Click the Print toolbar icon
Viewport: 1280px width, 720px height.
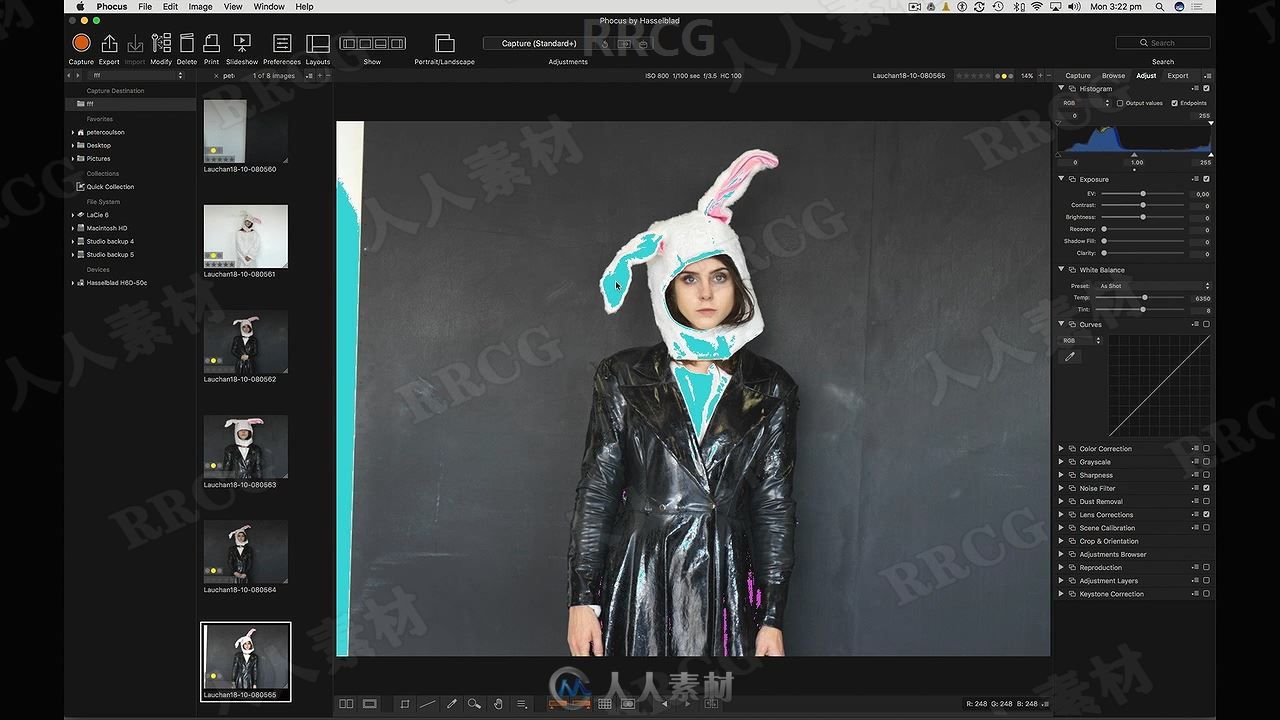(211, 43)
